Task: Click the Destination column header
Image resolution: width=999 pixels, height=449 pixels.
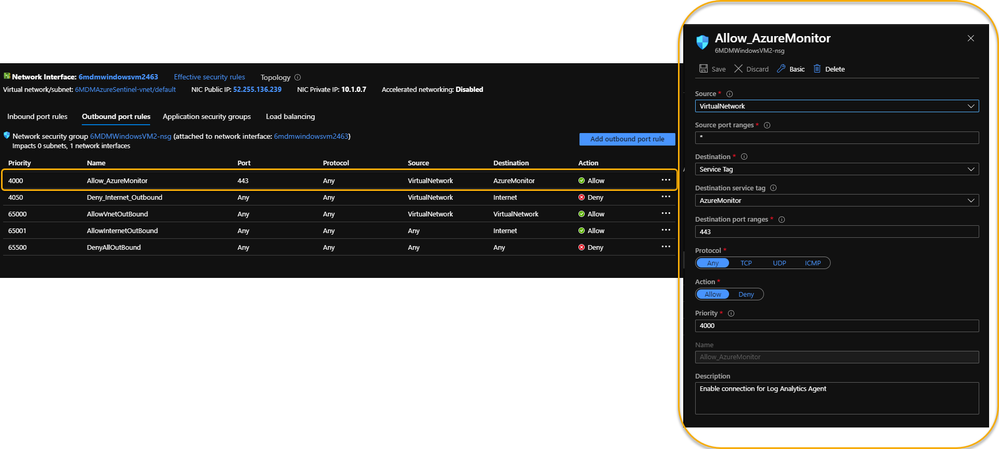Action: pos(511,163)
